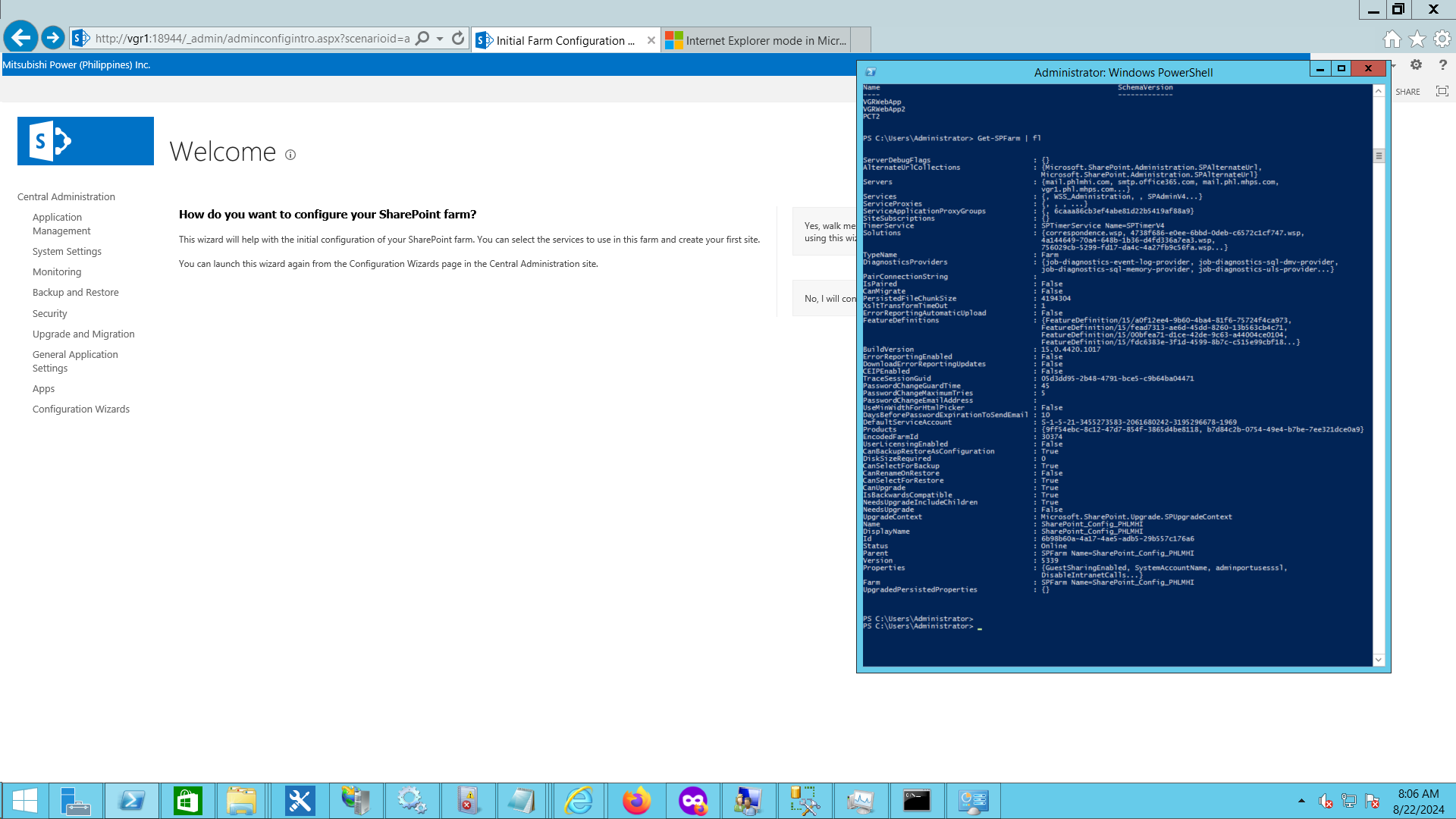Click the info icon next to Welcome
The image size is (1456, 819).
point(290,155)
